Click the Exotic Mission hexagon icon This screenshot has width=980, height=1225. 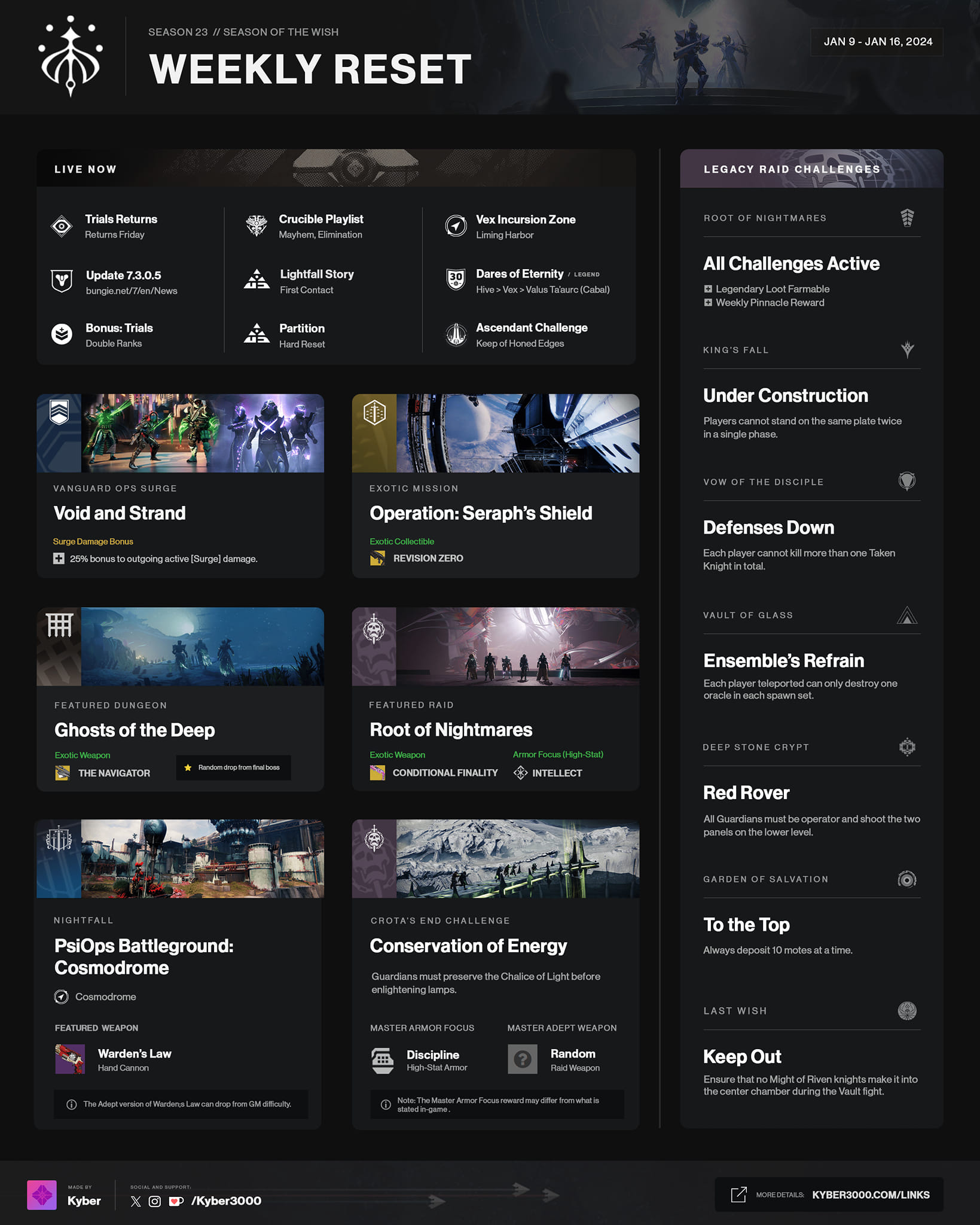tap(374, 413)
